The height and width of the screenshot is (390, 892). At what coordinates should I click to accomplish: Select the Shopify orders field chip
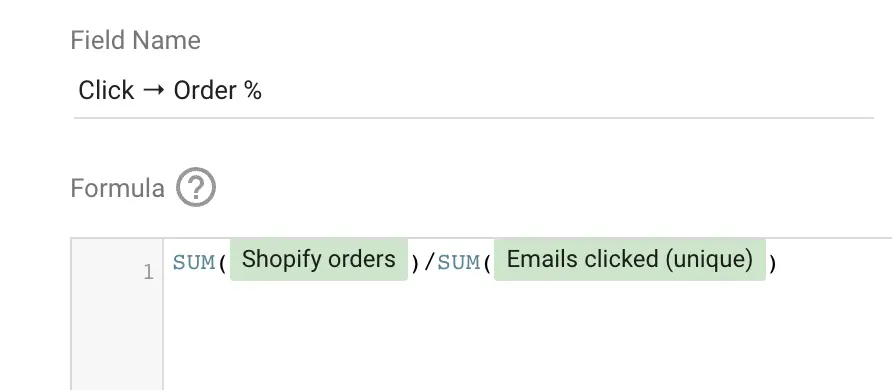click(319, 259)
